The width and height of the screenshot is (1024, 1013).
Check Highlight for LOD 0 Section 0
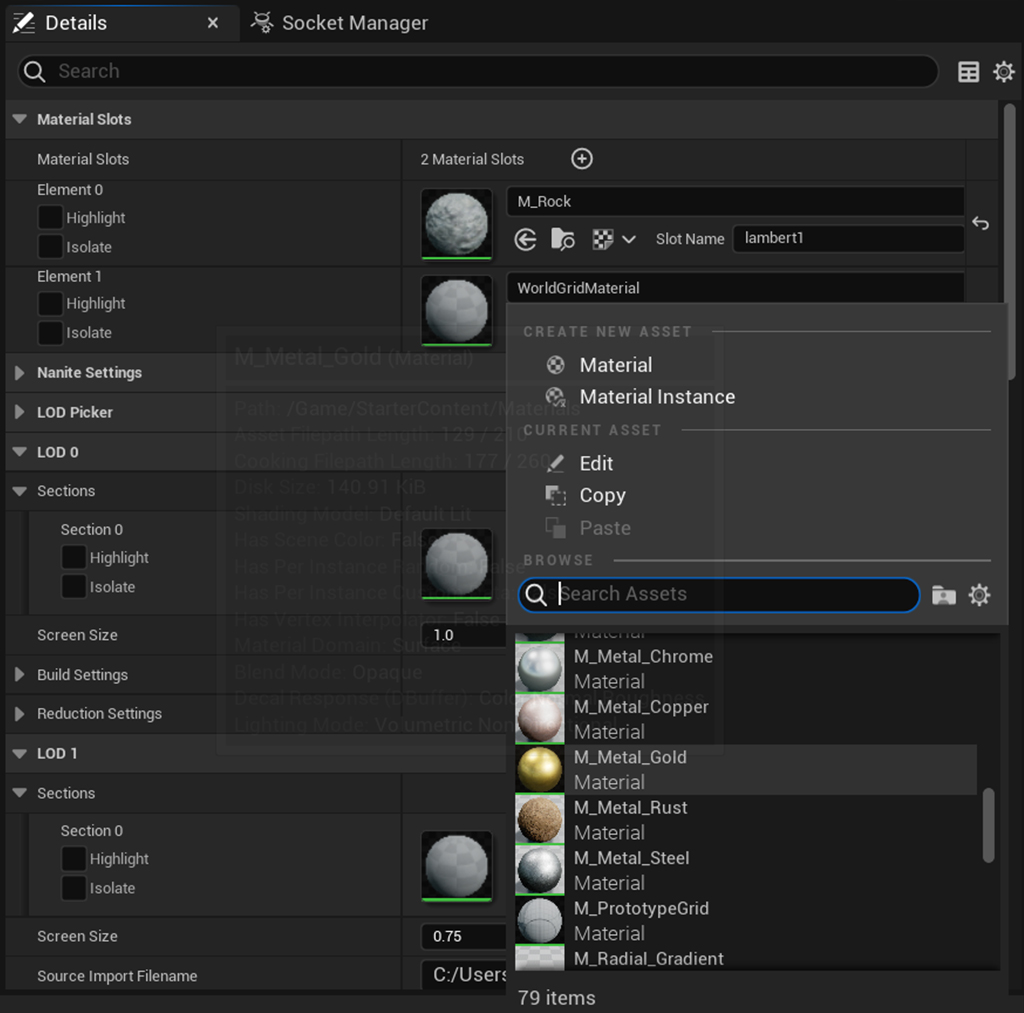tap(74, 558)
